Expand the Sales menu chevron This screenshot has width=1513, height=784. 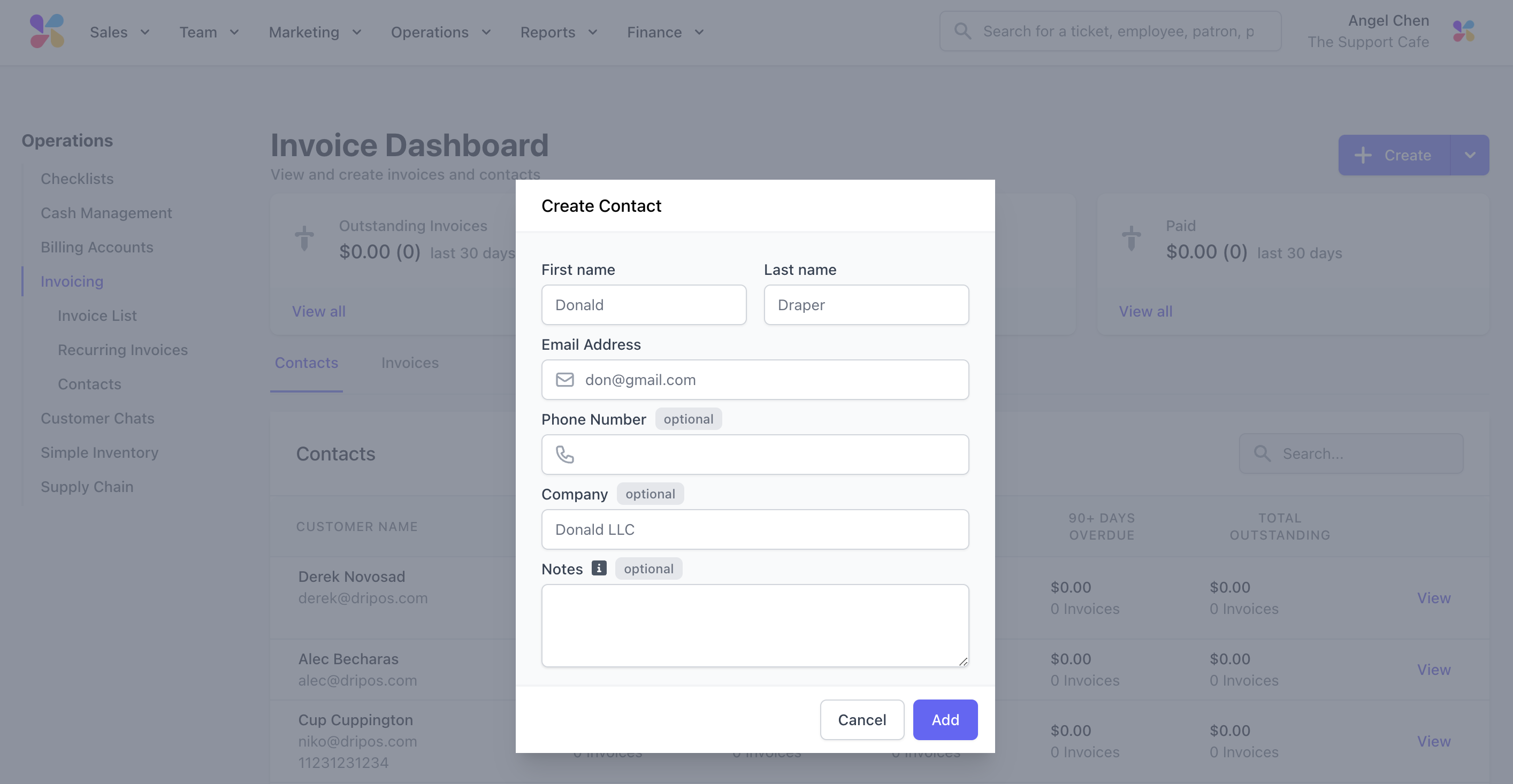pos(144,32)
